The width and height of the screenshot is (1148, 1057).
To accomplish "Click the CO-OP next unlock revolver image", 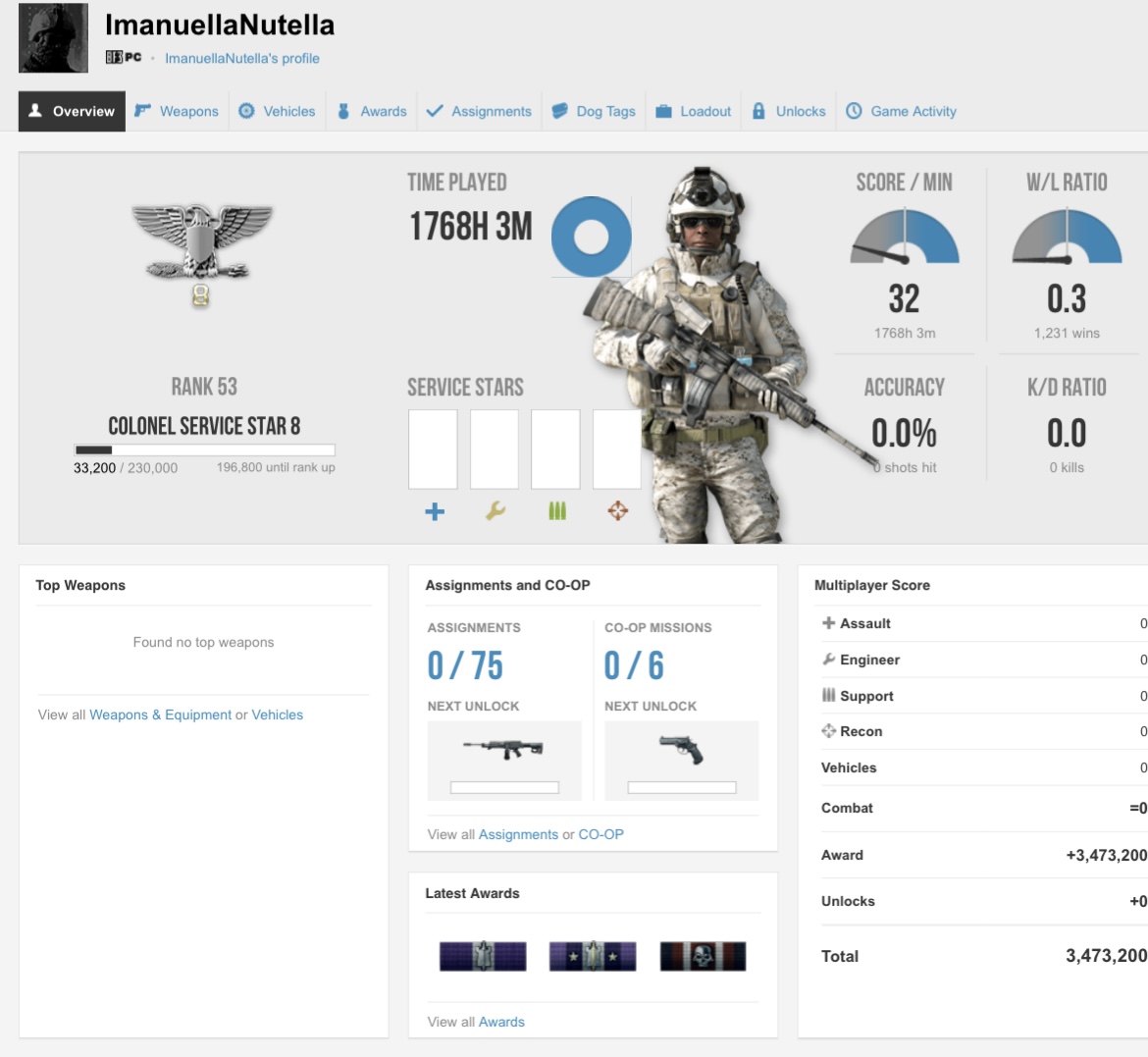I will [681, 750].
